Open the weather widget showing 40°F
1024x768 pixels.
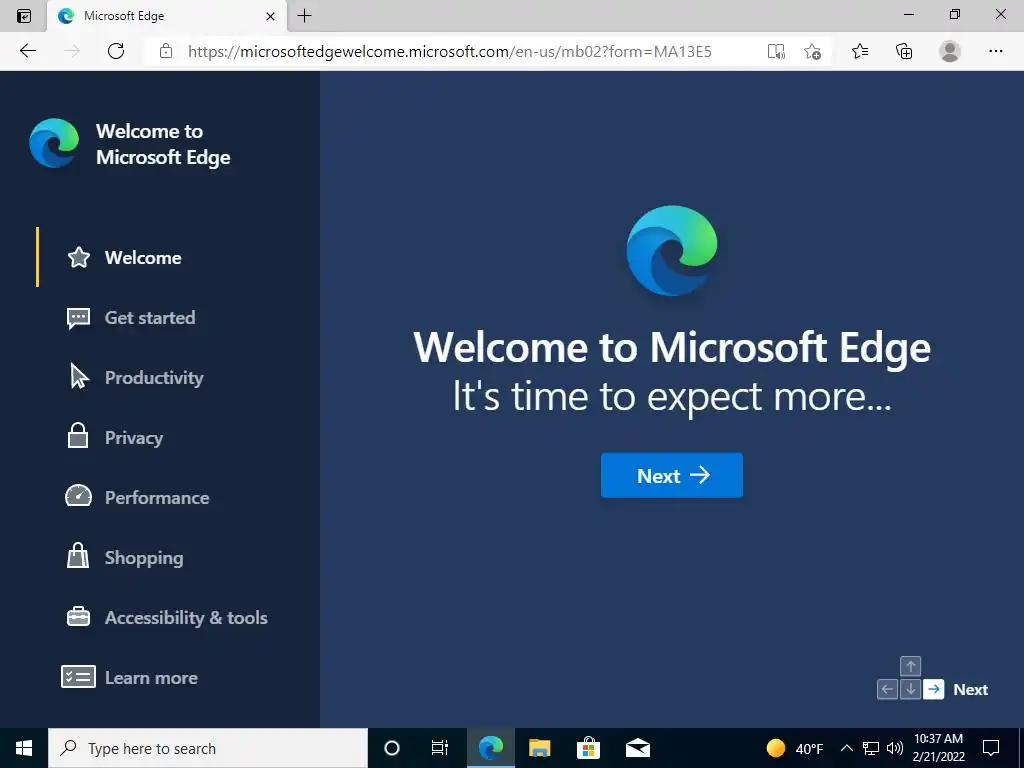(x=795, y=748)
